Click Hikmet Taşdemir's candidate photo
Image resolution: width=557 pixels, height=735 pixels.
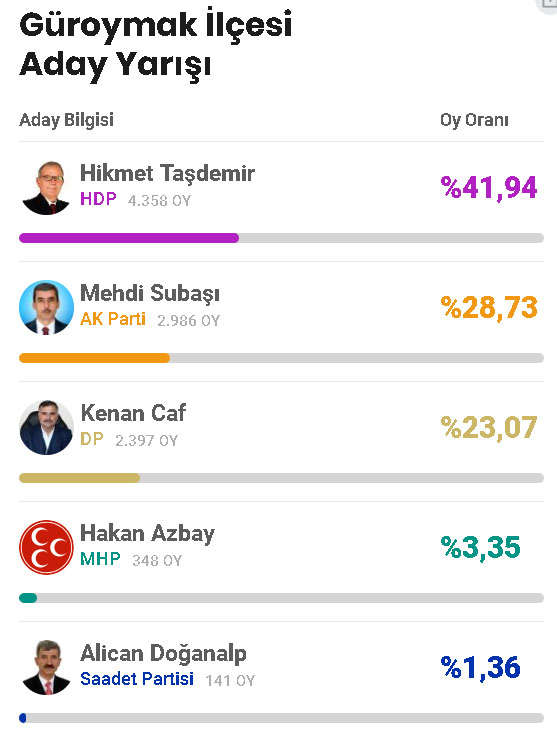(46, 188)
